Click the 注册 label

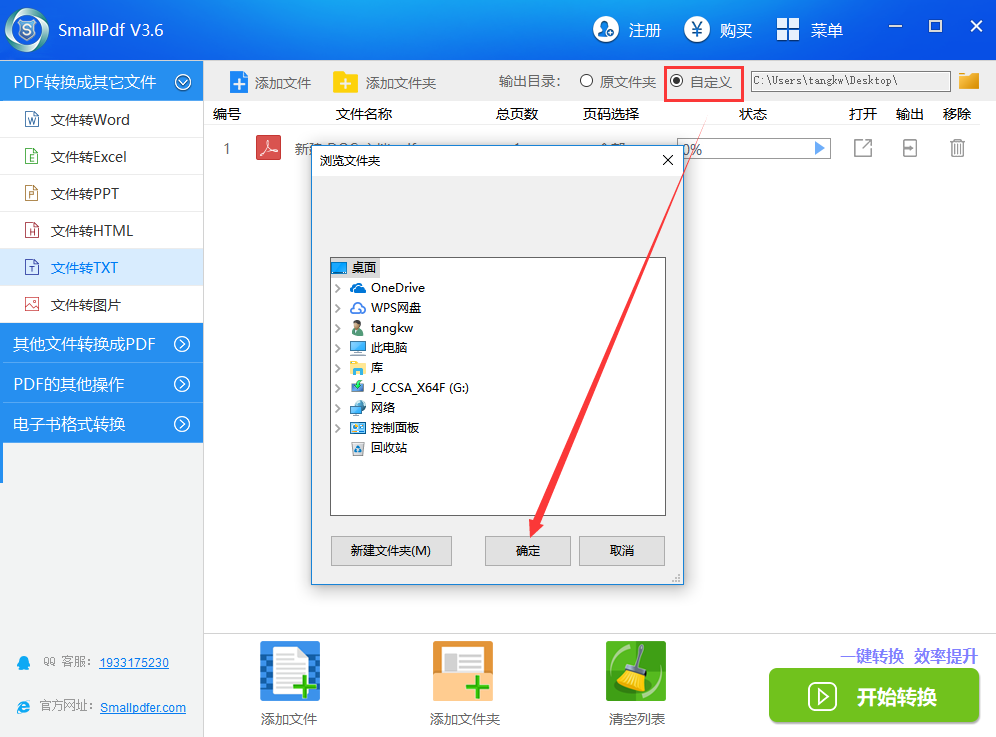pos(645,30)
